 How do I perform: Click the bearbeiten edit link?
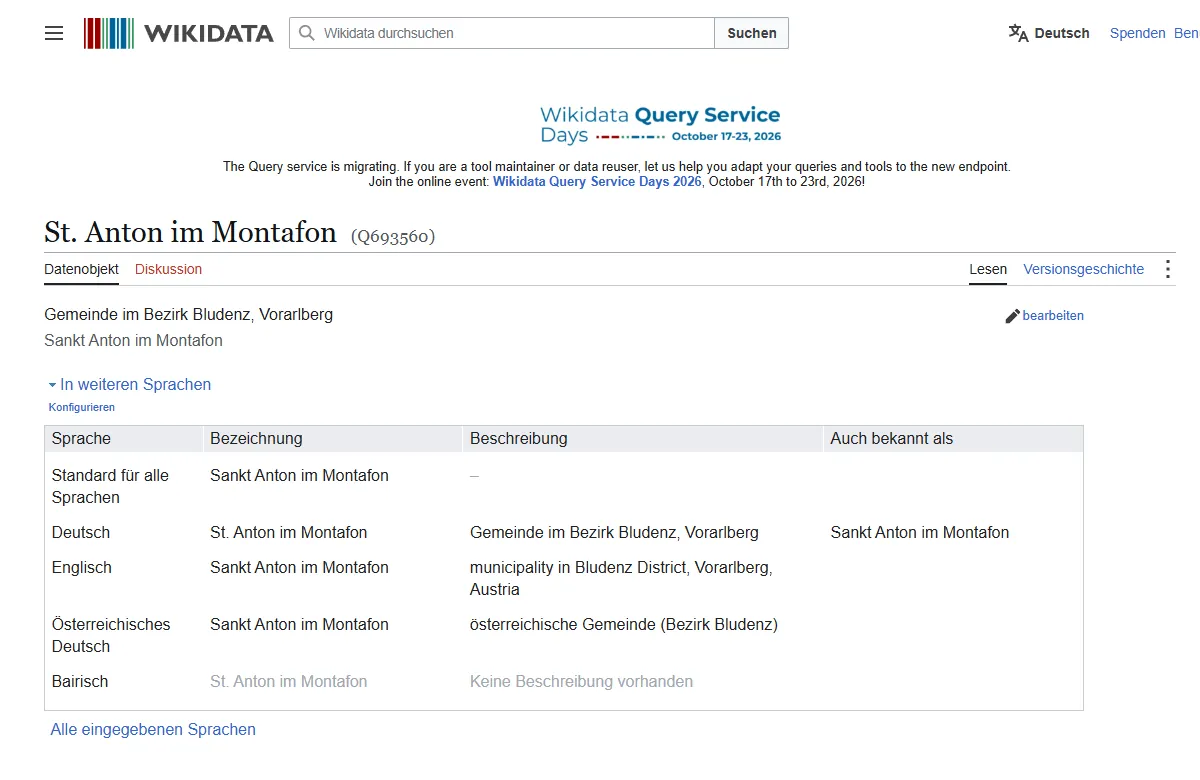click(x=1053, y=316)
